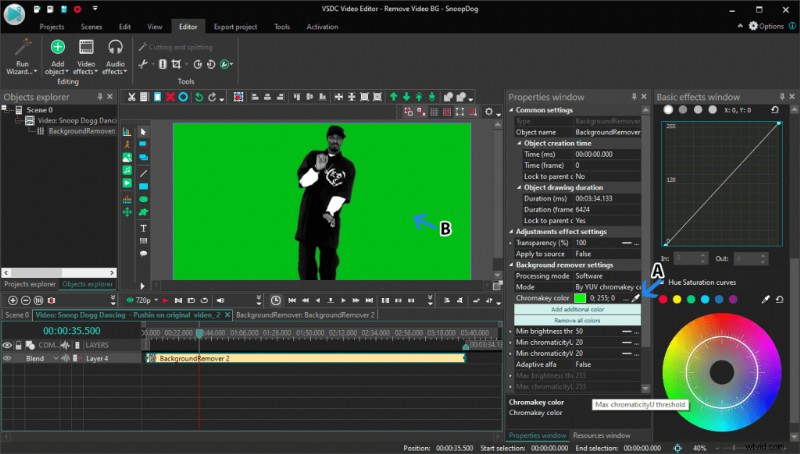Open the Export project tab

235,27
